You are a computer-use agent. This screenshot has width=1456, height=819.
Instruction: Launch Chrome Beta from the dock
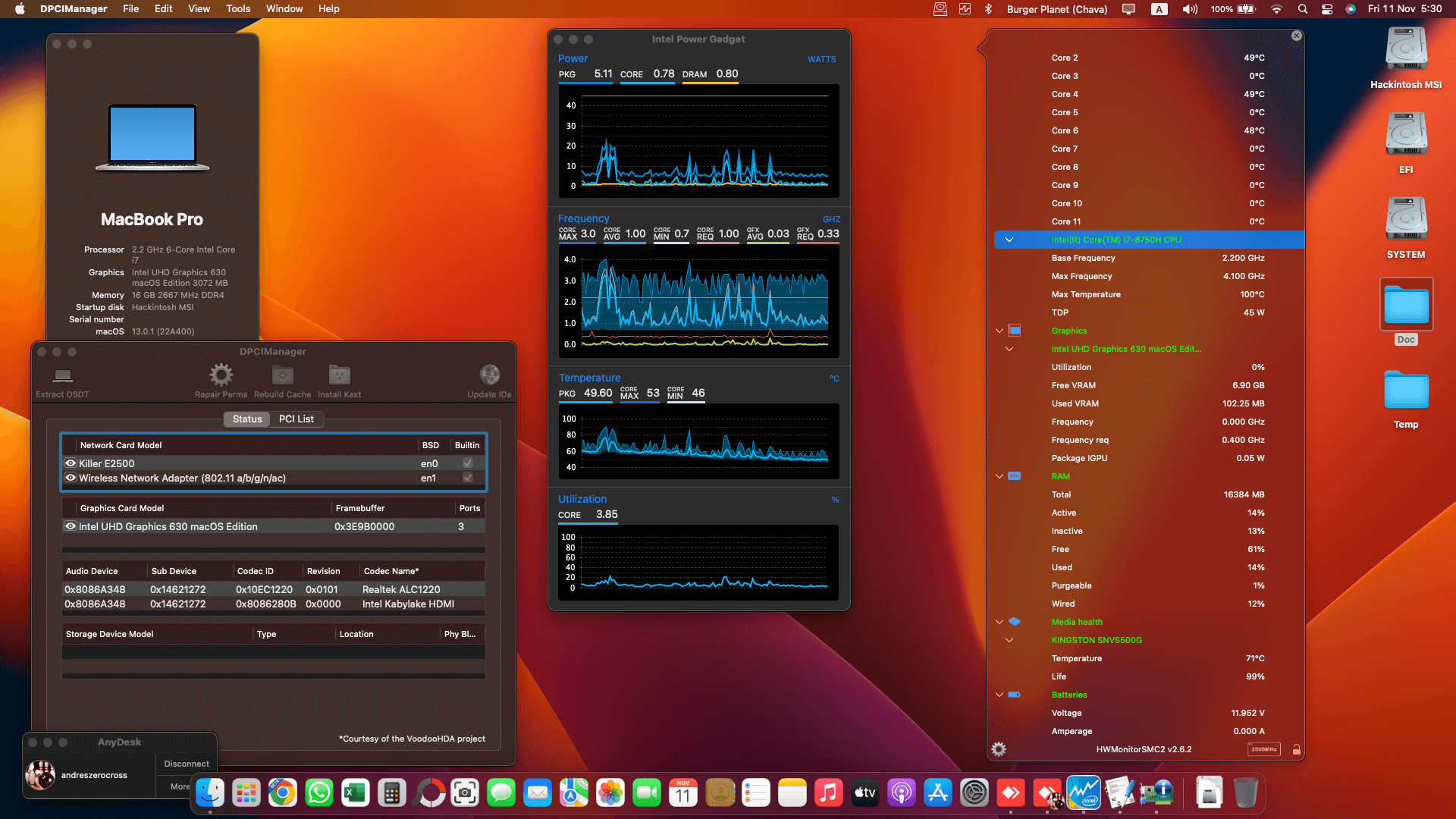(283, 793)
